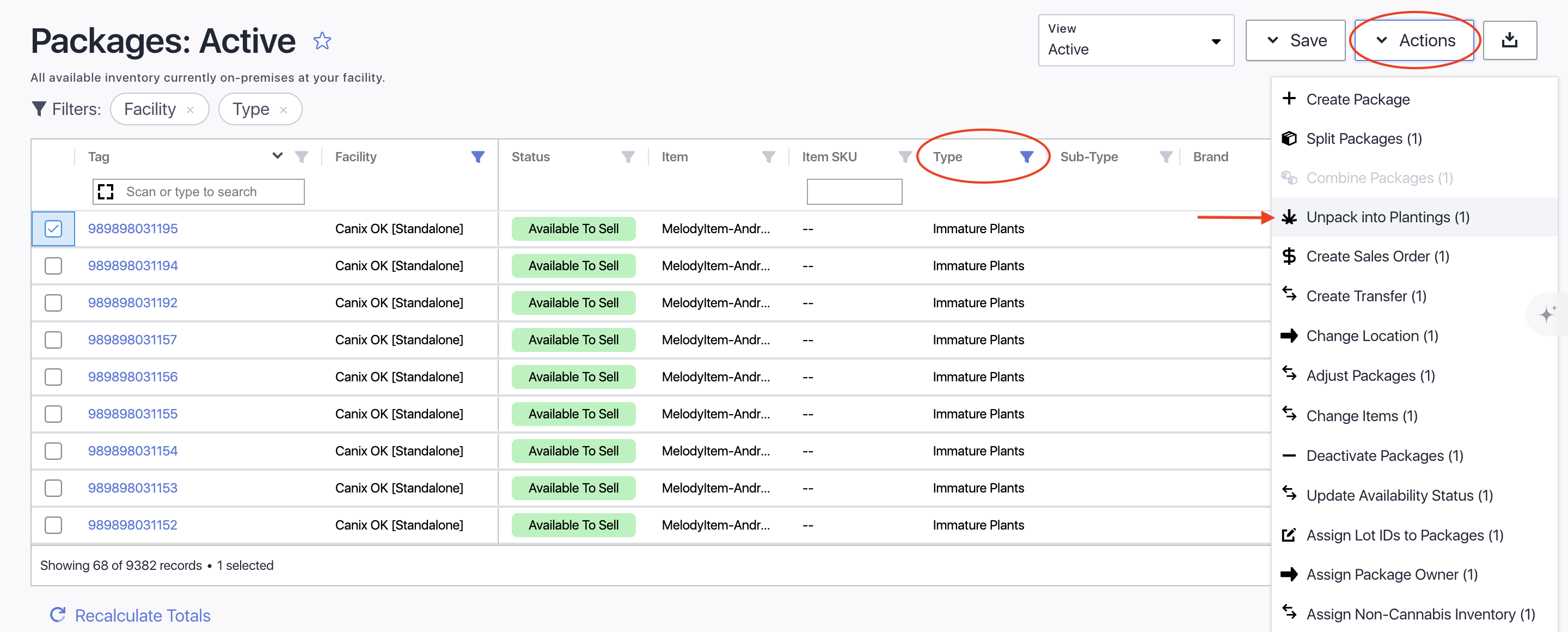1568x632 pixels.
Task: Click the Status column filter funnel icon
Action: pos(628,157)
